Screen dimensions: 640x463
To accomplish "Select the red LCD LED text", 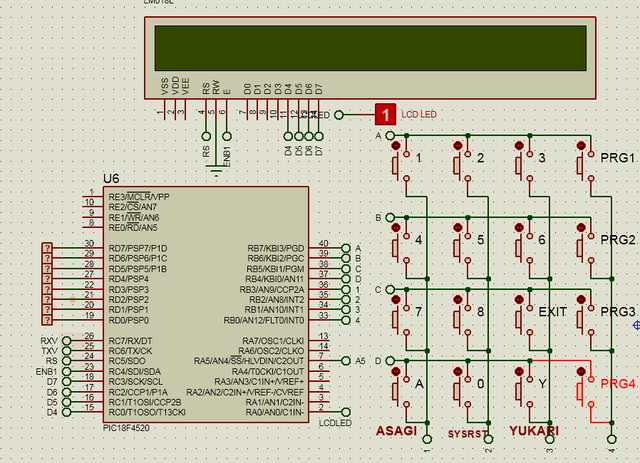I will [x=419, y=114].
